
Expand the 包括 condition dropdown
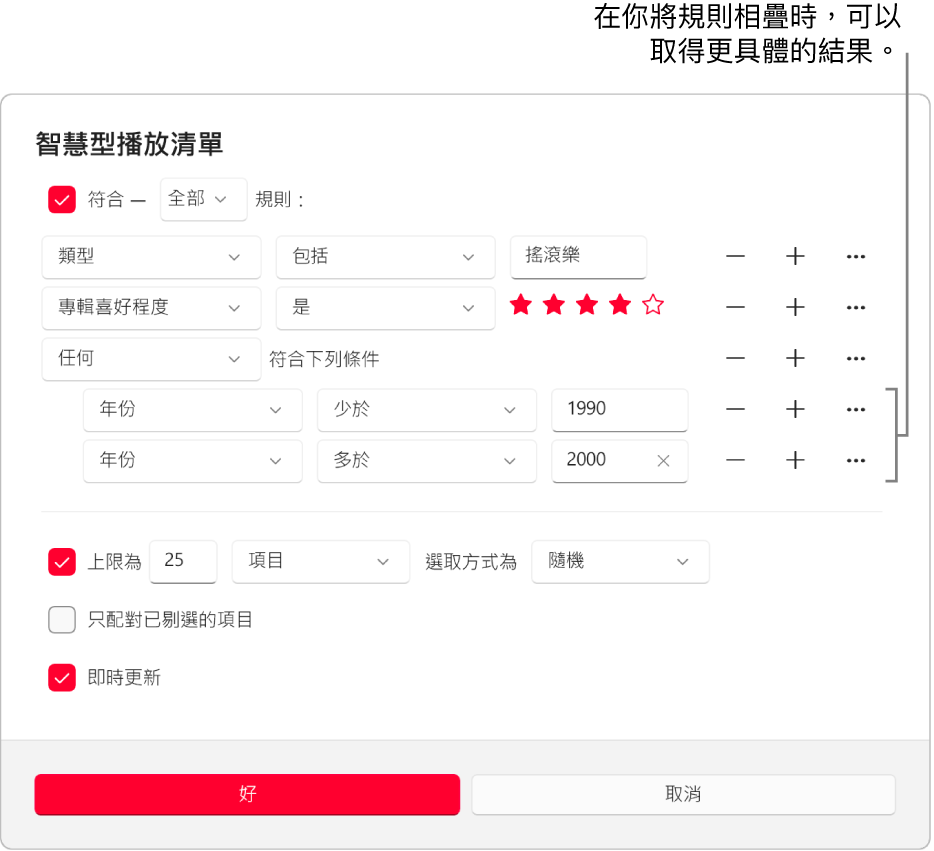tap(385, 257)
